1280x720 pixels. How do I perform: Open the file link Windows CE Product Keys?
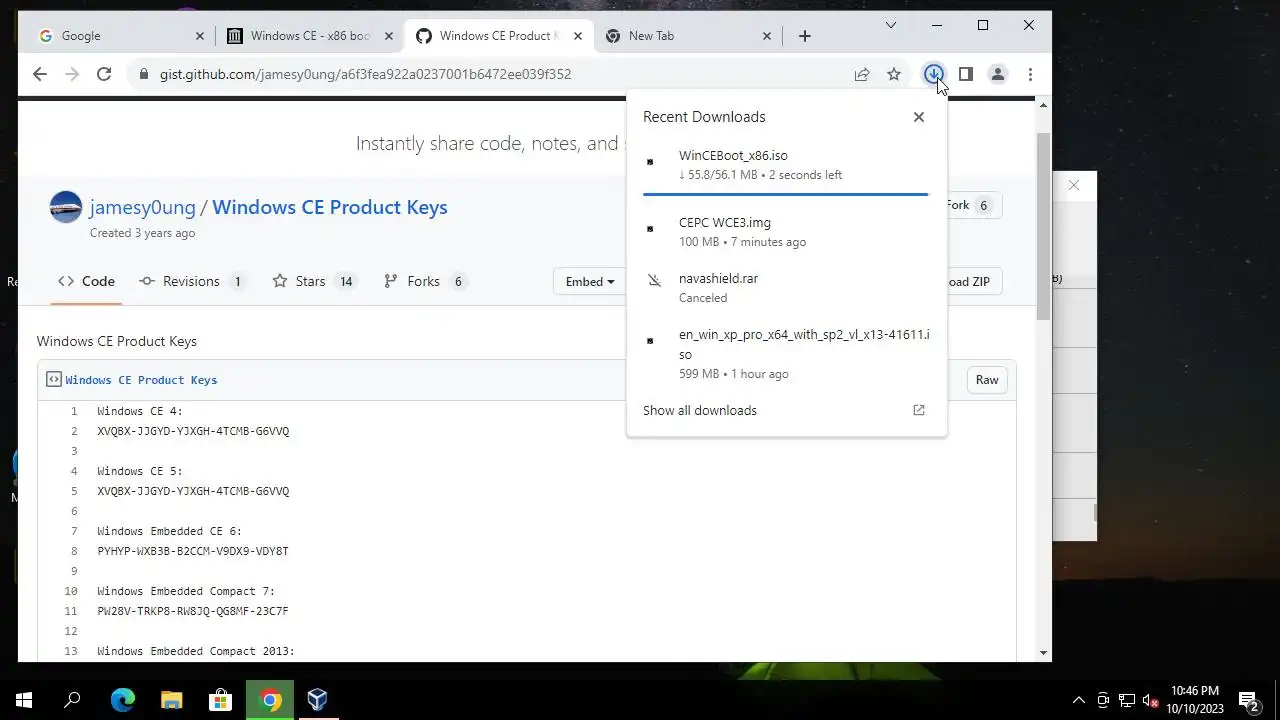pos(141,380)
